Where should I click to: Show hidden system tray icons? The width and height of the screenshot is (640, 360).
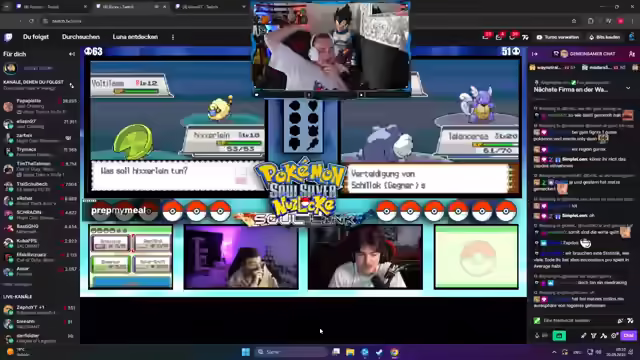(x=554, y=352)
